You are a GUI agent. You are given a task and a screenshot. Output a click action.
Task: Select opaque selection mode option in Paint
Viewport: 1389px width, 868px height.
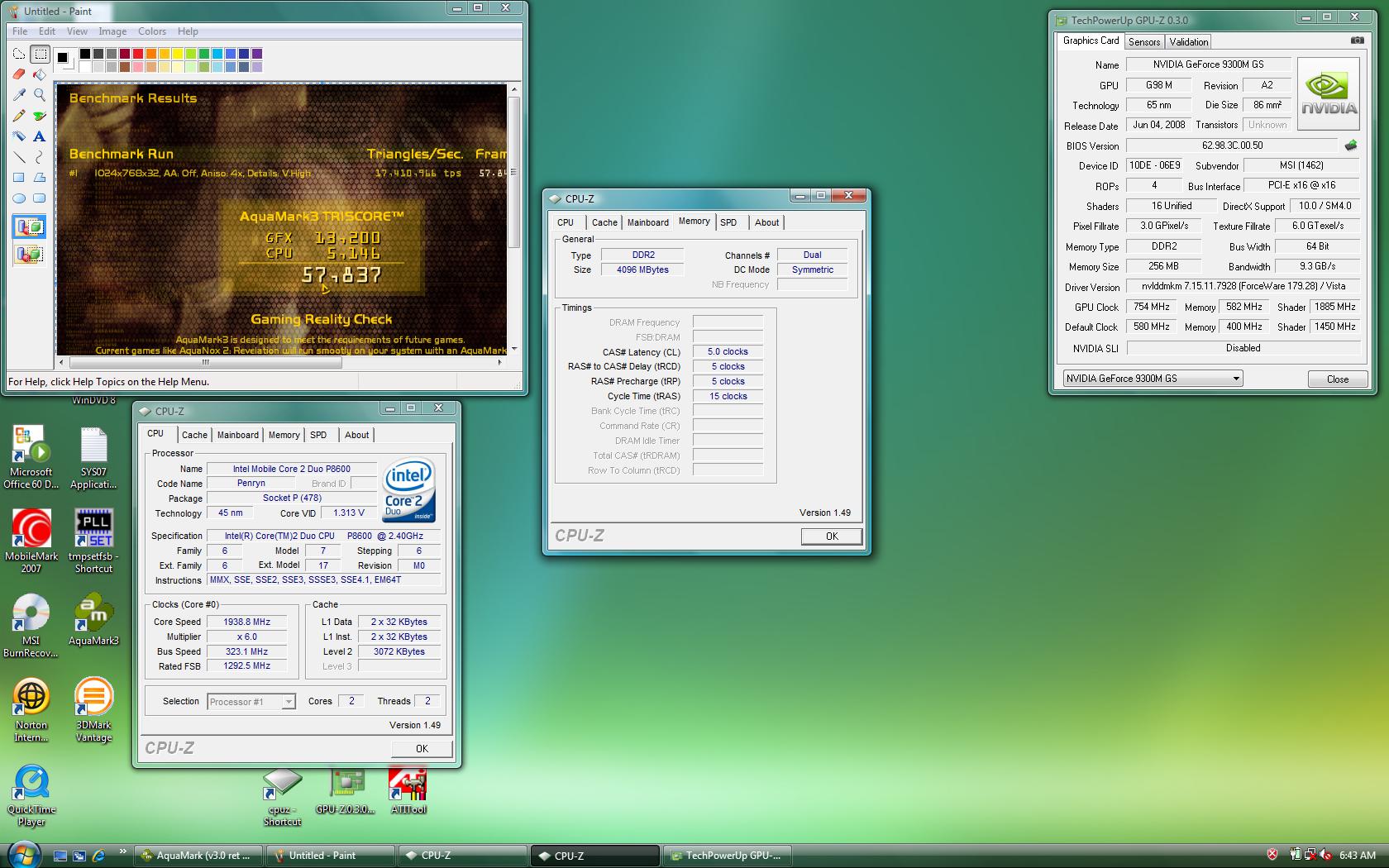pyautogui.click(x=29, y=227)
